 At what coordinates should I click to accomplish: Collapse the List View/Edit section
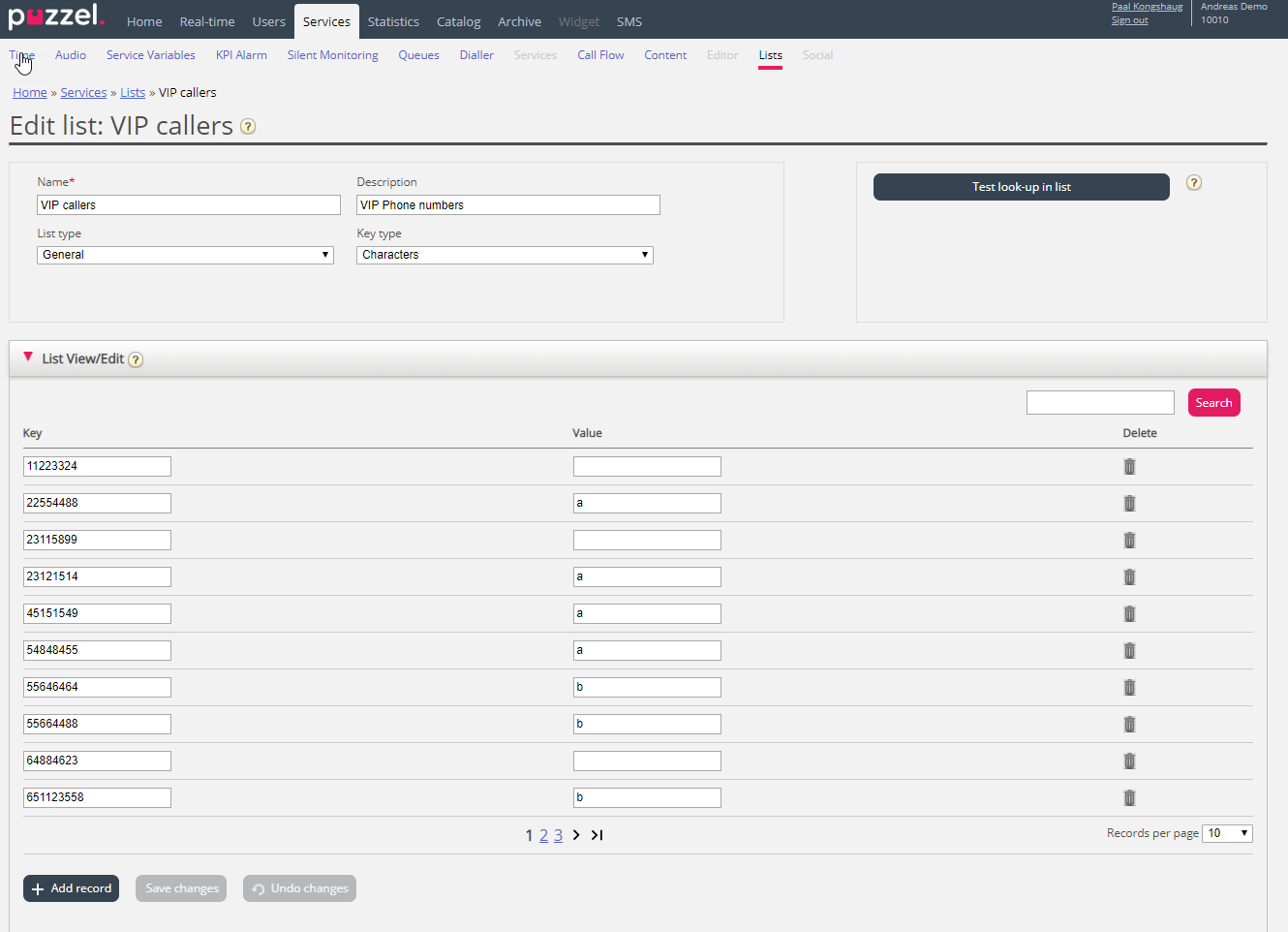click(x=28, y=357)
